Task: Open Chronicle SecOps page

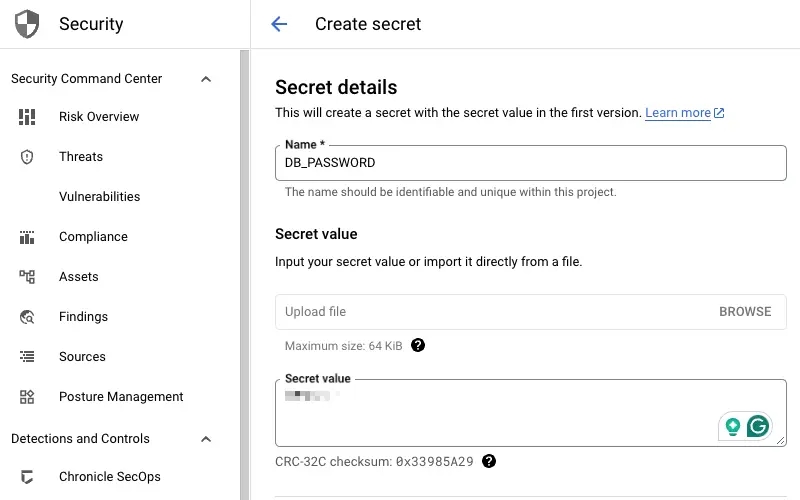Action: (x=110, y=477)
